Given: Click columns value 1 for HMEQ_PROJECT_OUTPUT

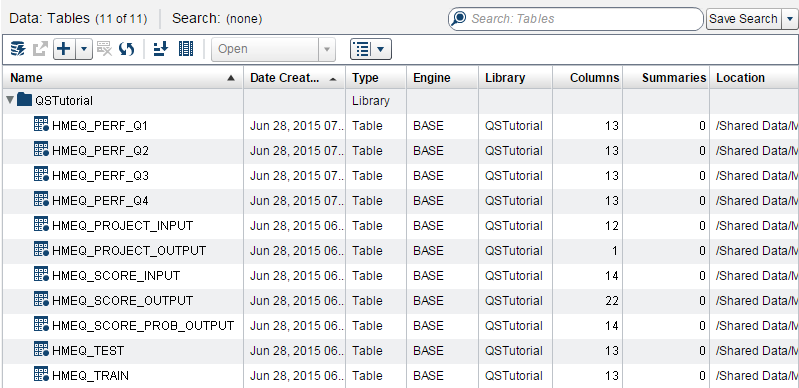Looking at the screenshot, I should coord(615,251).
